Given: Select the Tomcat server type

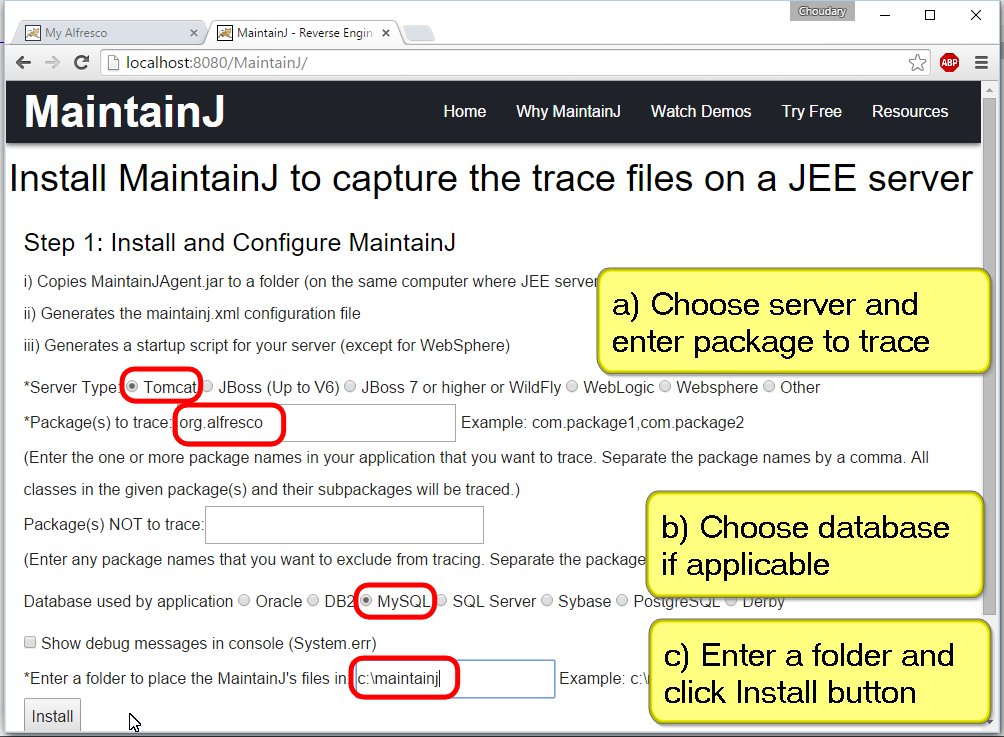Looking at the screenshot, I should point(134,387).
